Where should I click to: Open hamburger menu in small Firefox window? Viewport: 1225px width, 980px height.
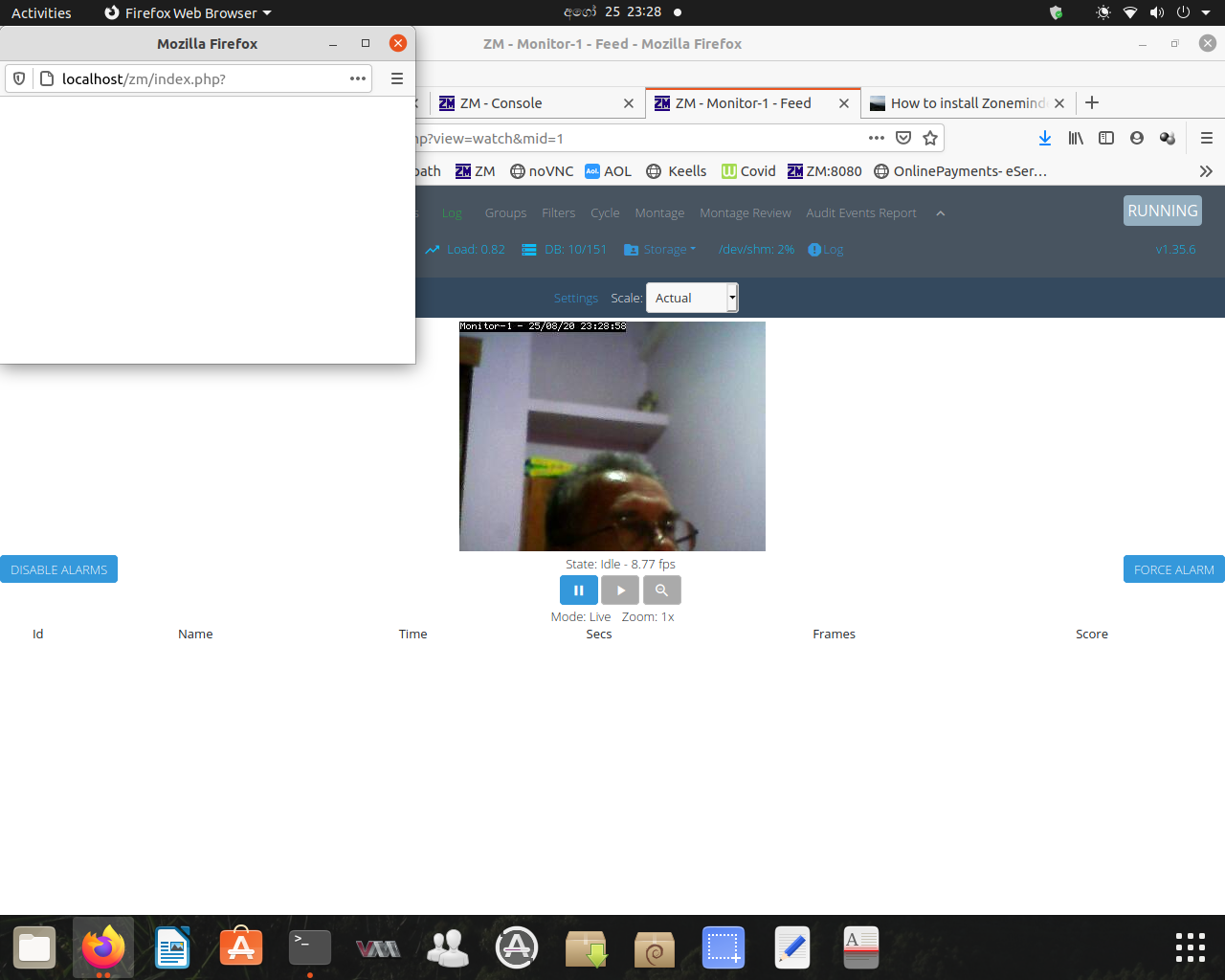coord(397,78)
